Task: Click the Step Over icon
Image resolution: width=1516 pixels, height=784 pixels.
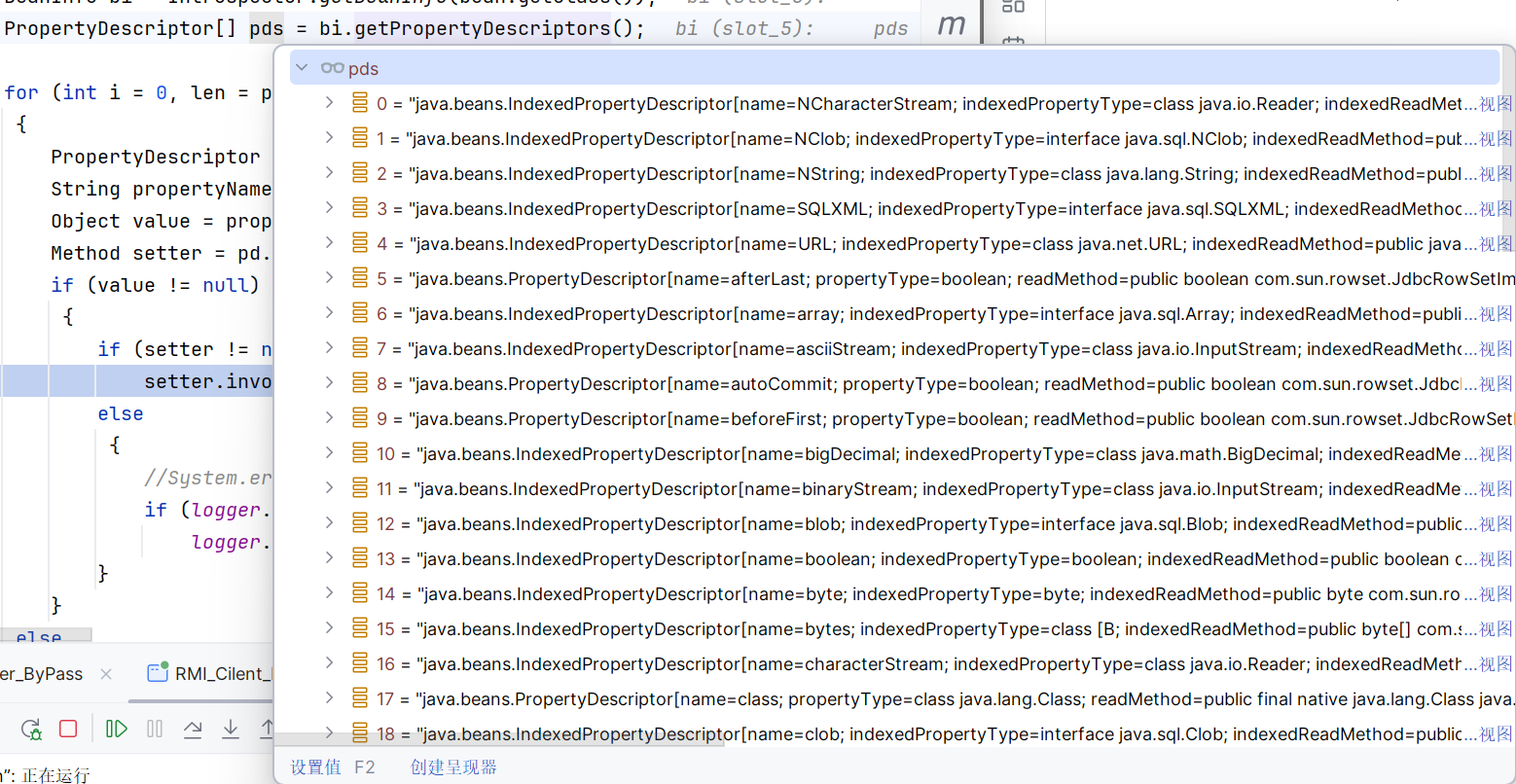Action: 193,729
